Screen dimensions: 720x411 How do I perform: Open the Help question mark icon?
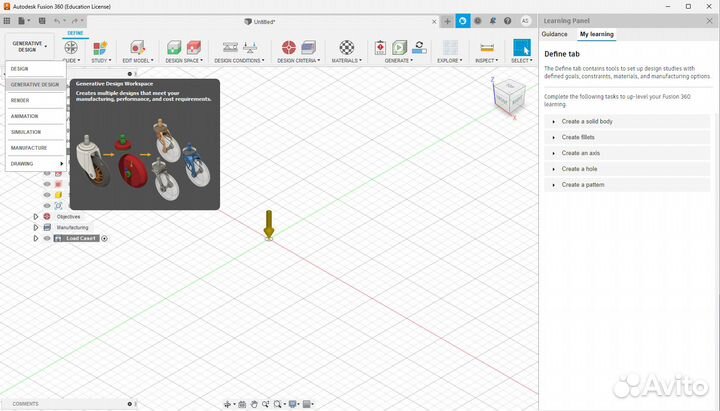(x=507, y=21)
